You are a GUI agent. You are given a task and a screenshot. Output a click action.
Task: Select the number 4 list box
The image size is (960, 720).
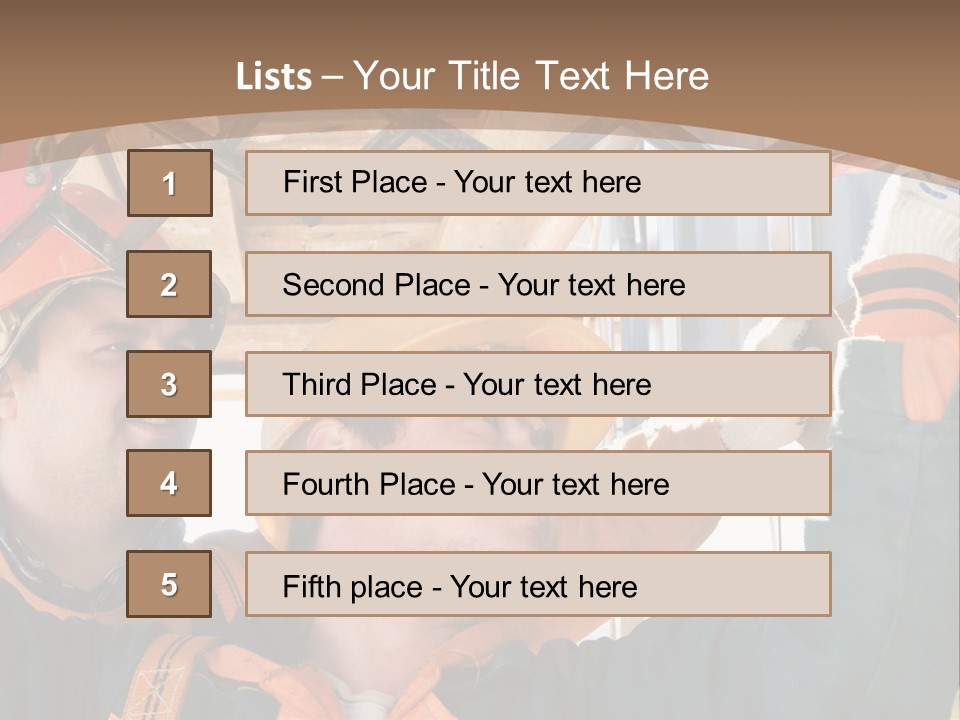tap(169, 483)
